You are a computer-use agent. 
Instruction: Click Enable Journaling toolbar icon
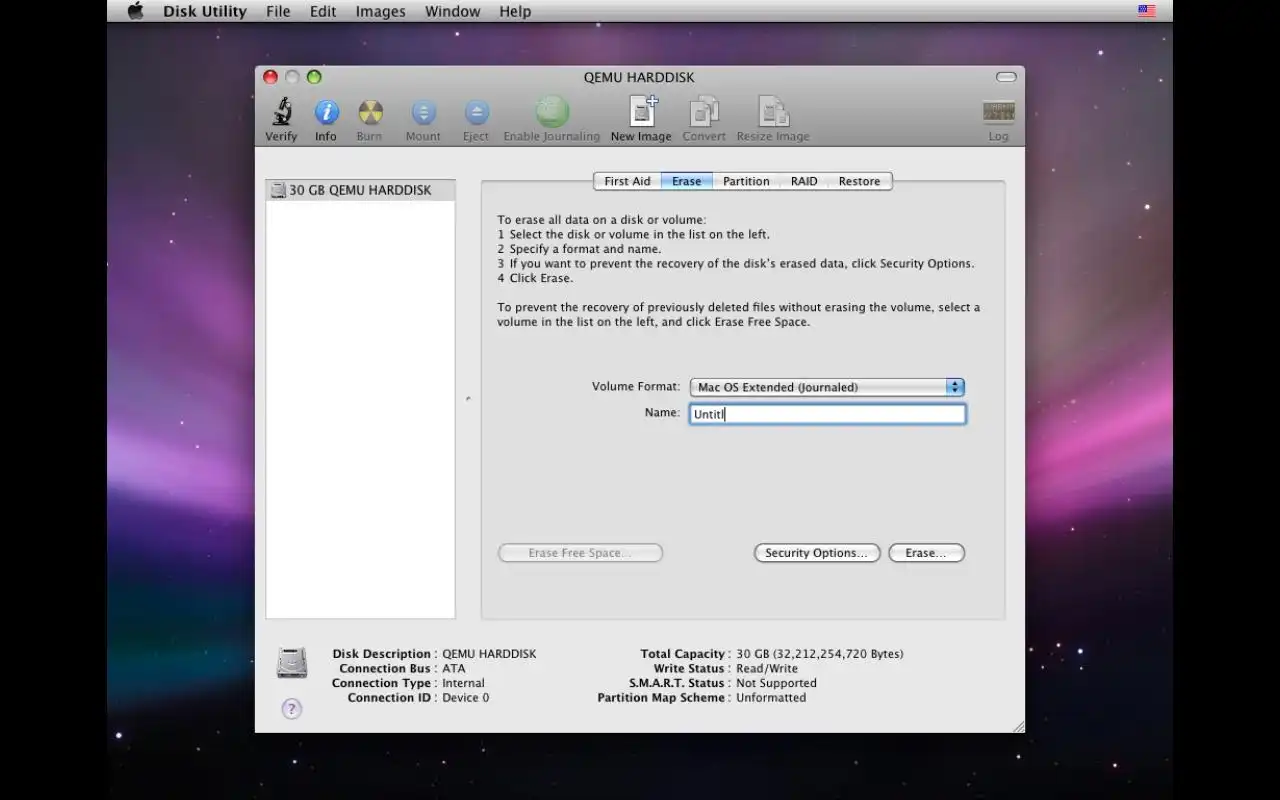pos(552,112)
